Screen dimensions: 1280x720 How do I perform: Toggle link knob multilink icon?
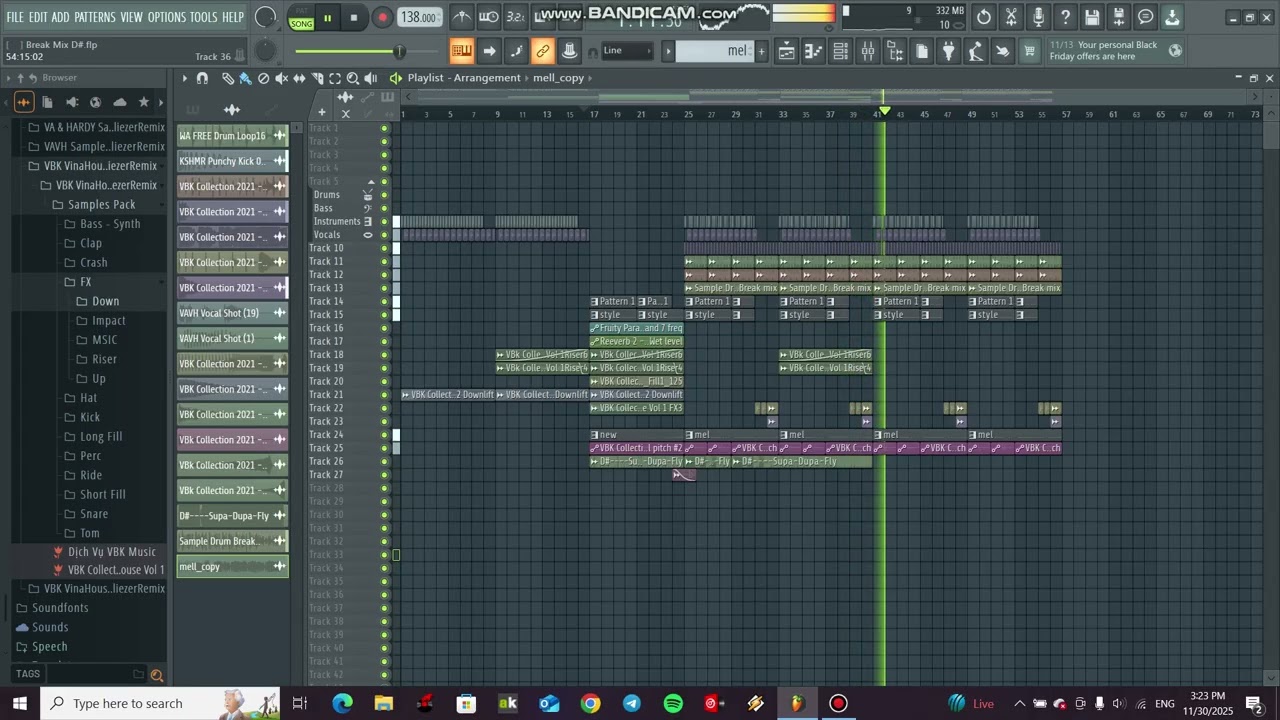543,51
